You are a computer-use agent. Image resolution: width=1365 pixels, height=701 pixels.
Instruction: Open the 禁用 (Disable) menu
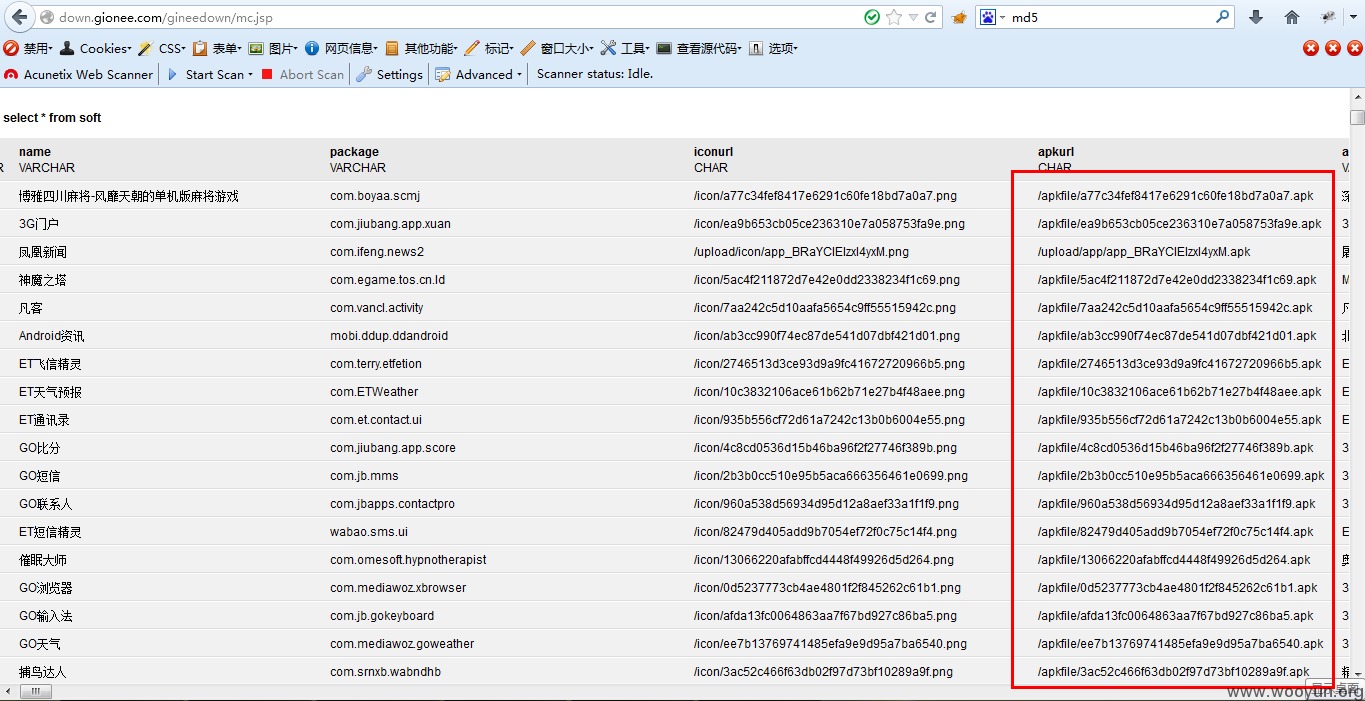pyautogui.click(x=27, y=48)
